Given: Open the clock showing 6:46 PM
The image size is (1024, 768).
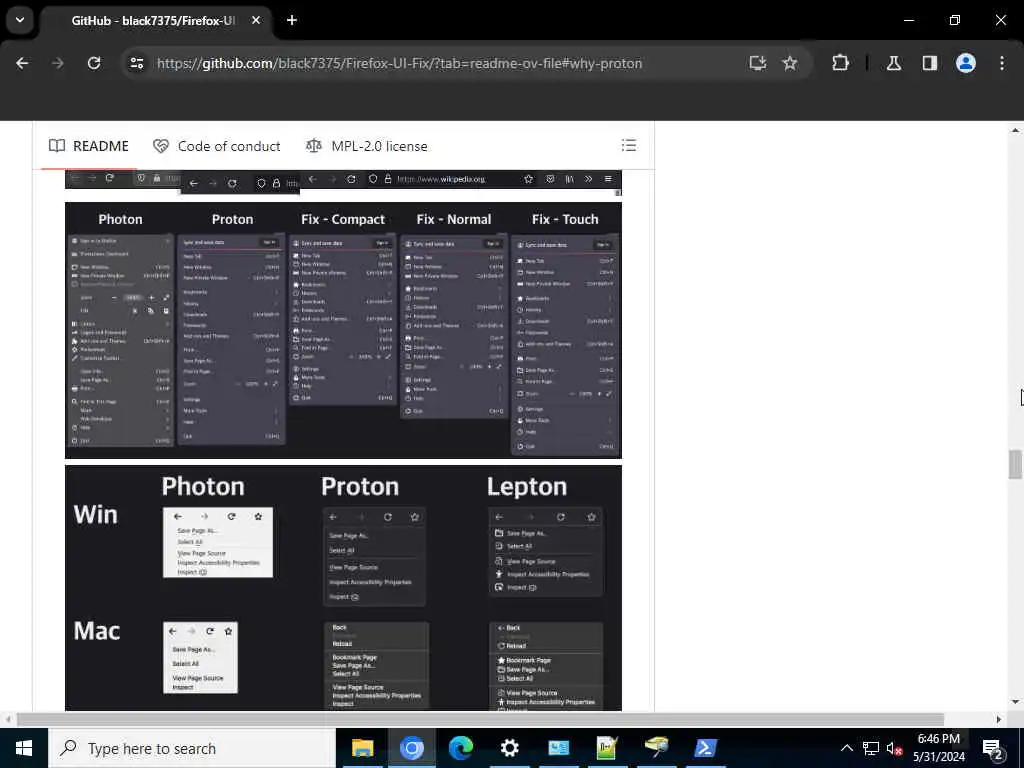Looking at the screenshot, I should tap(938, 748).
